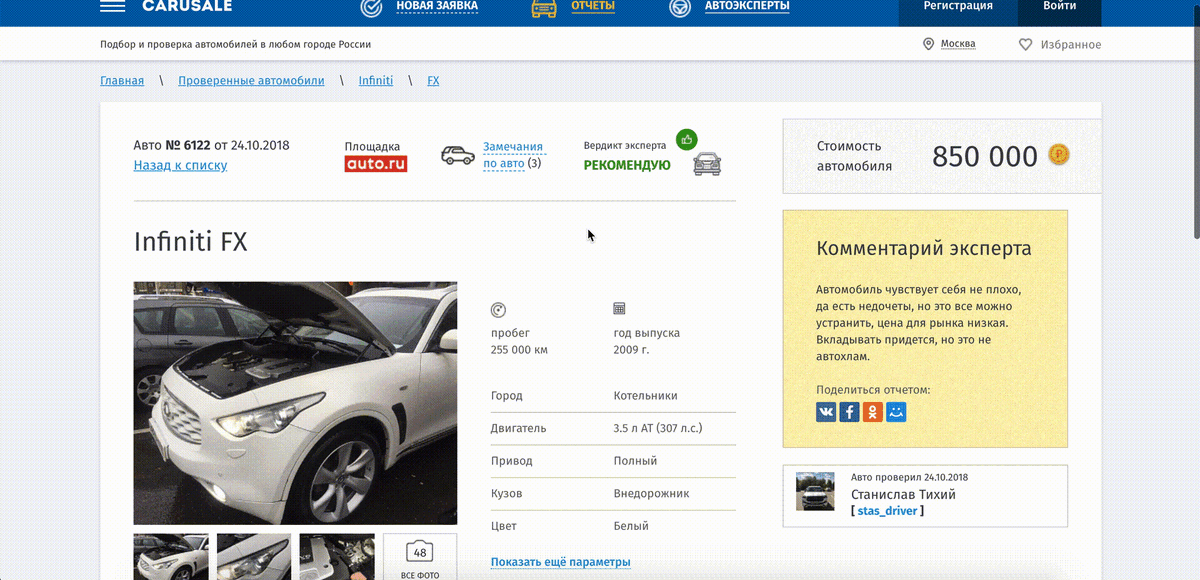
Task: Click the Котельники city value
Action: [645, 396]
